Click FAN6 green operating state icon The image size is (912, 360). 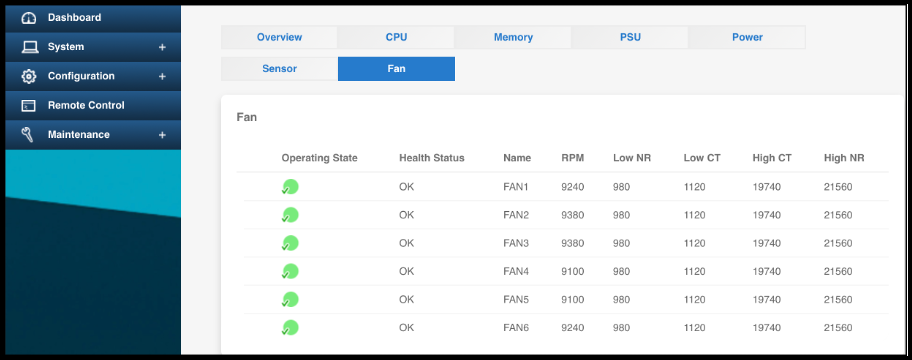290,328
